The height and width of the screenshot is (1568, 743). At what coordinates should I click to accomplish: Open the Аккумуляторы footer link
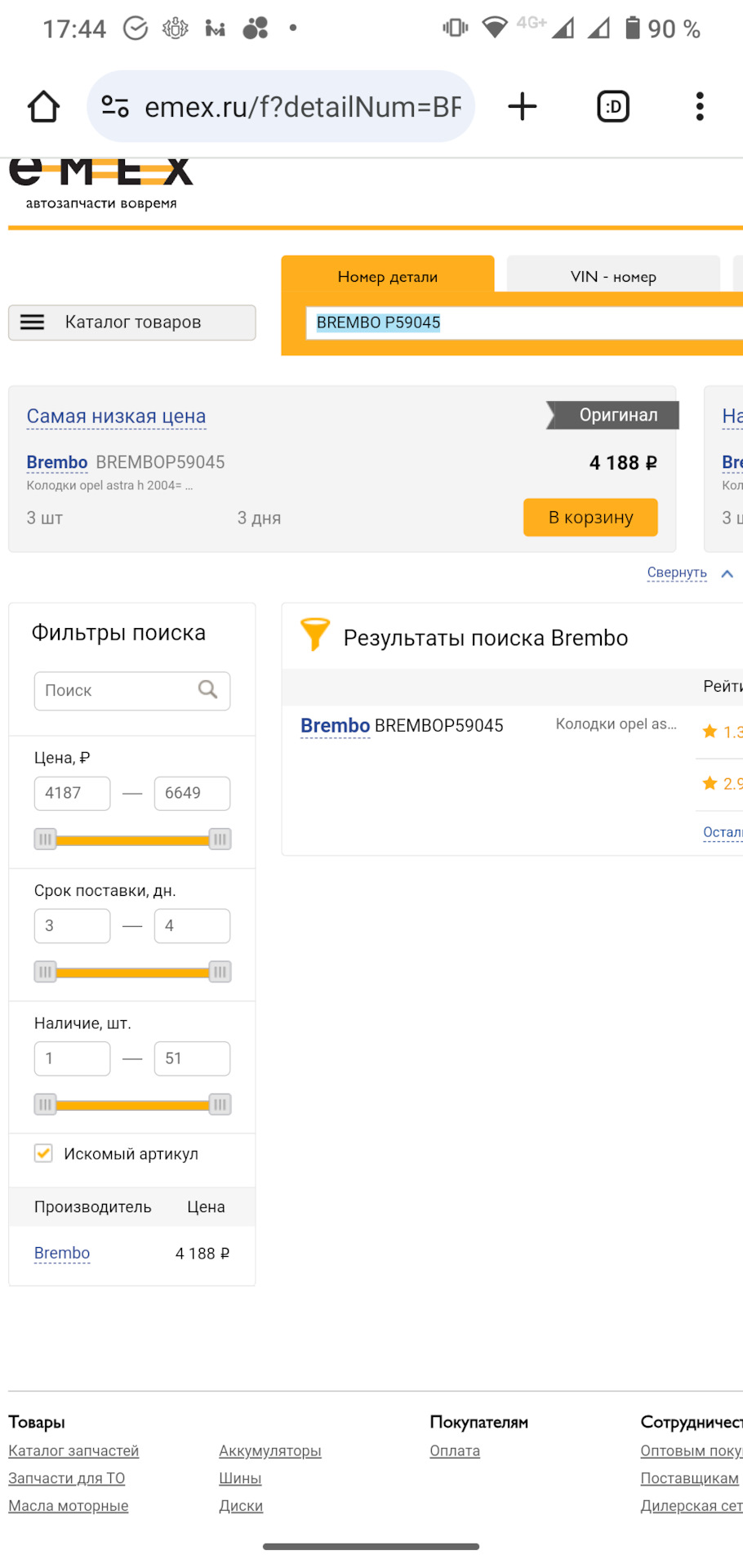click(270, 1450)
